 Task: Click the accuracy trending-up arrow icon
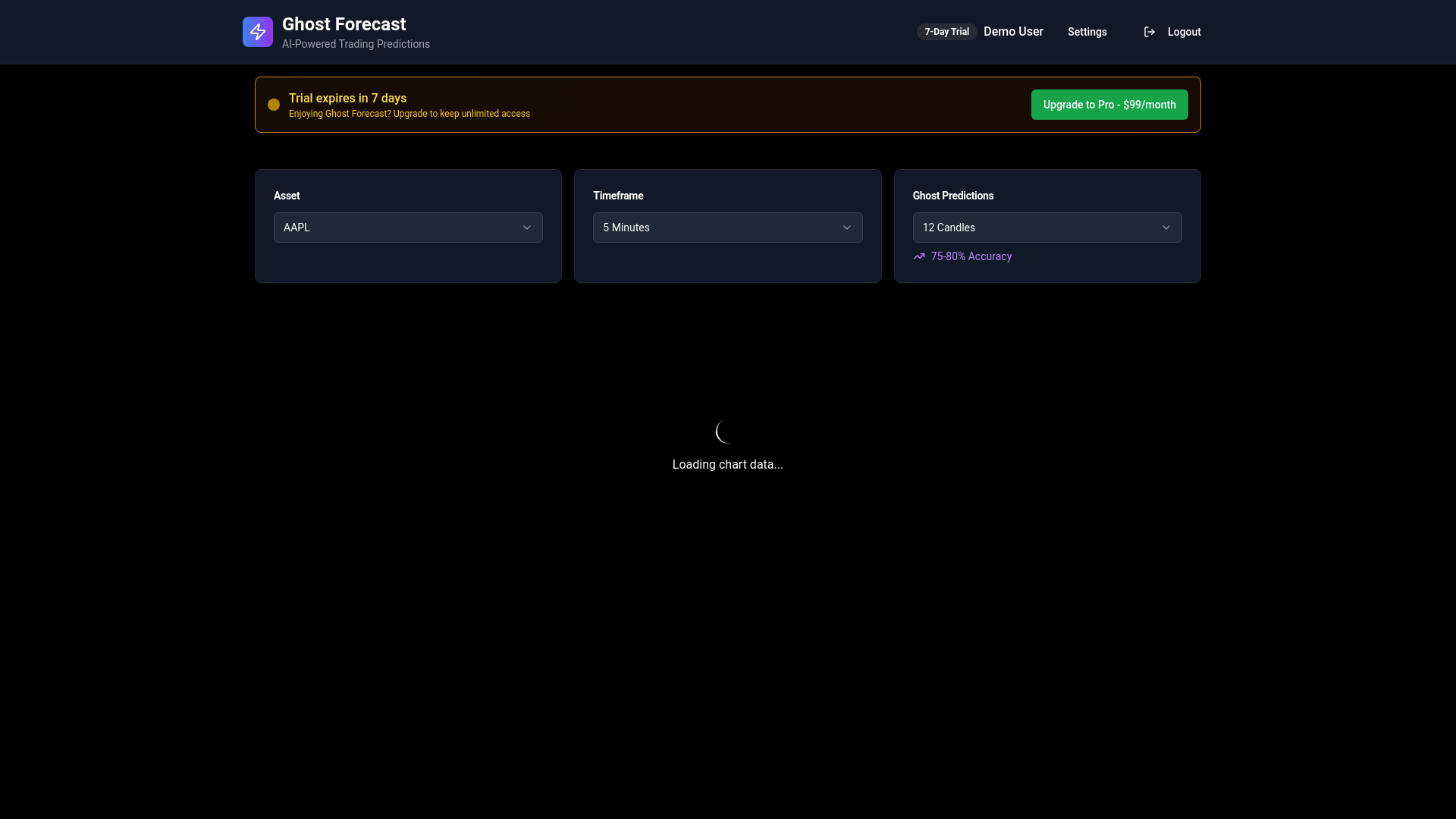tap(919, 256)
